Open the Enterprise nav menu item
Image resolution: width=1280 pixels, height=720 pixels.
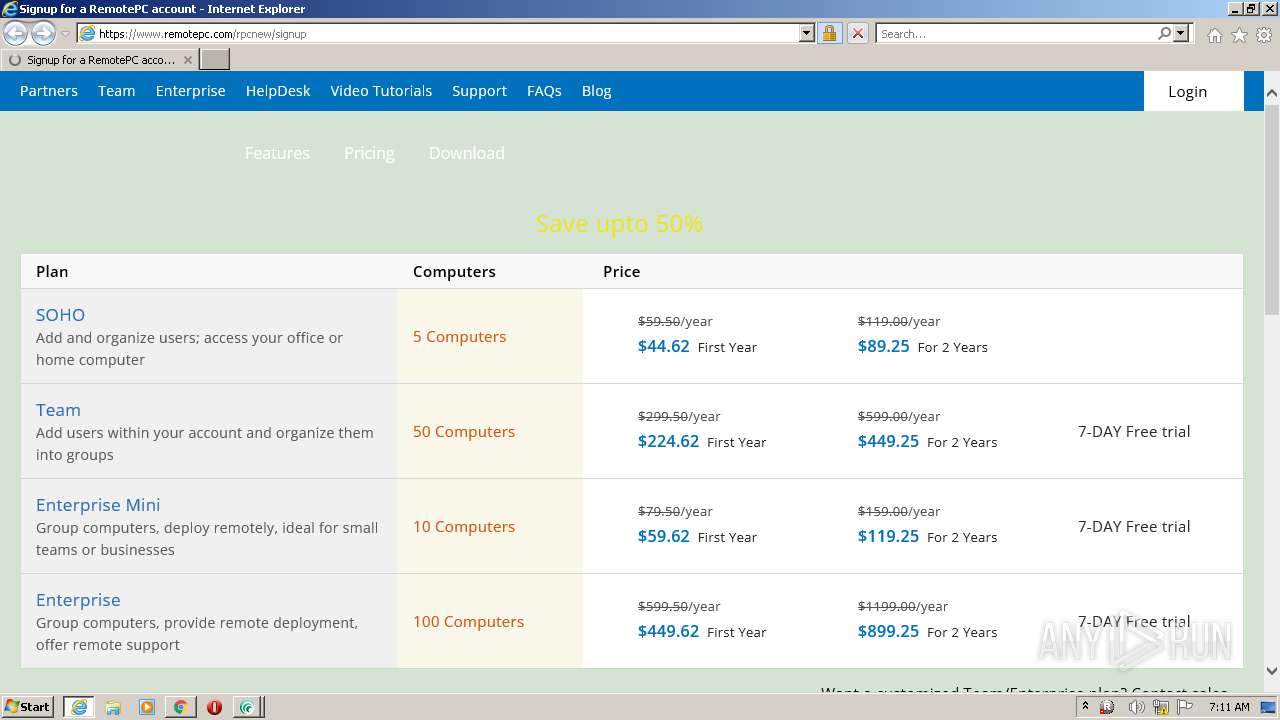[190, 91]
